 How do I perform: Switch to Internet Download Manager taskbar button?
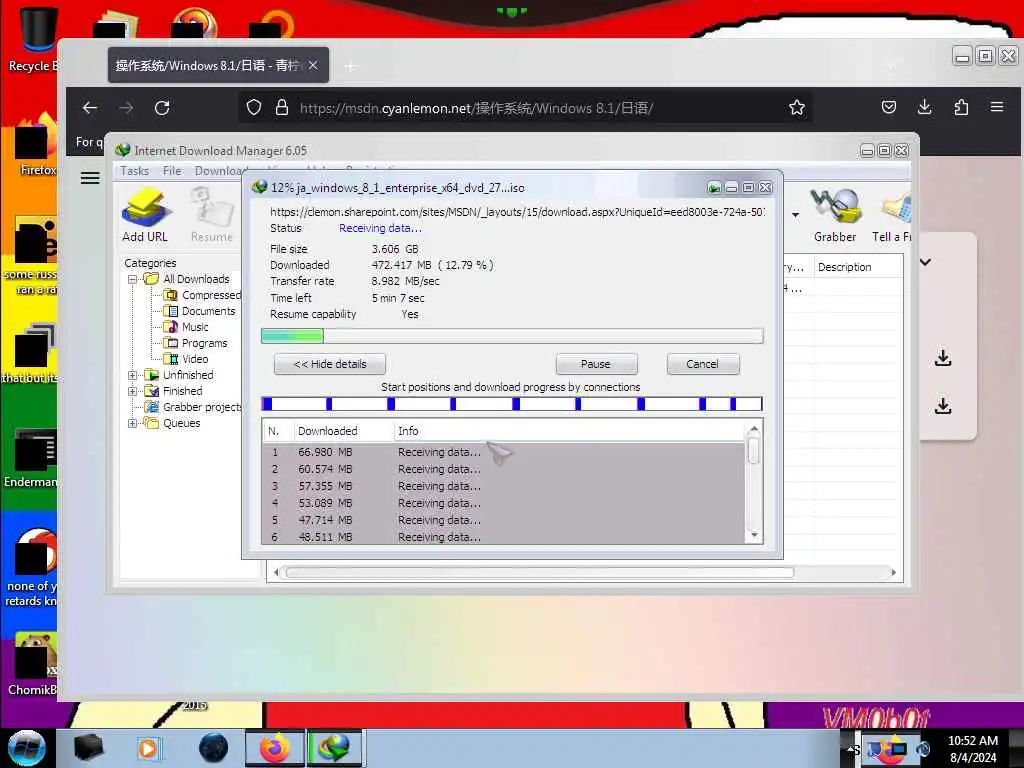[333, 748]
